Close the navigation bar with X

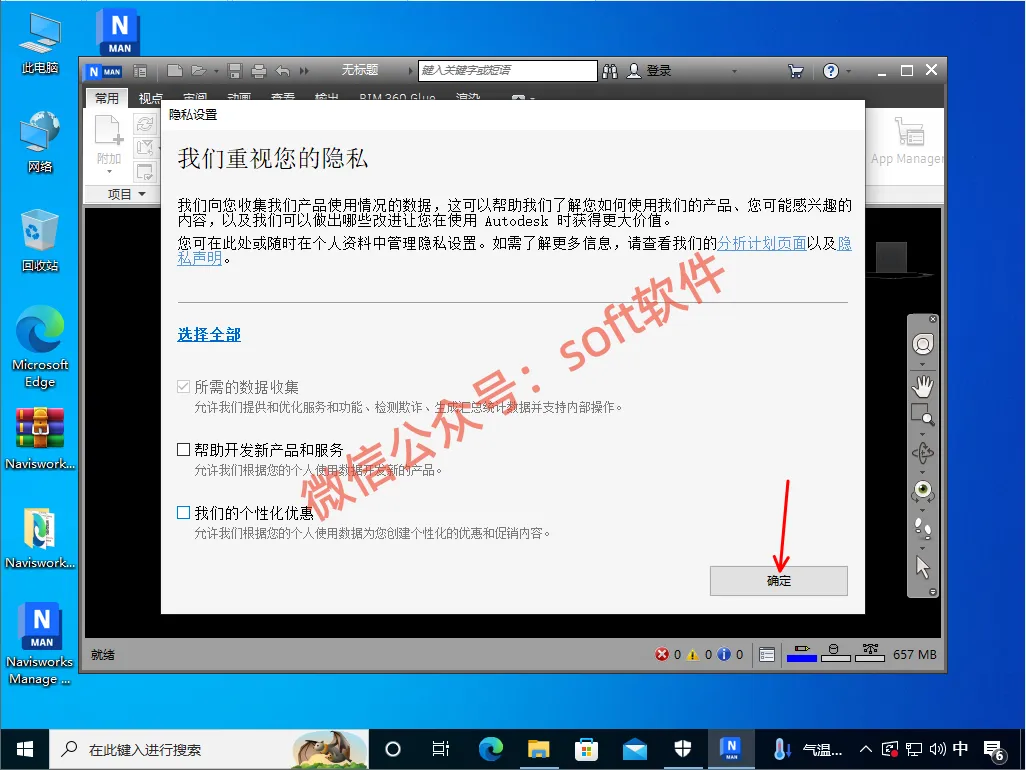[933, 319]
